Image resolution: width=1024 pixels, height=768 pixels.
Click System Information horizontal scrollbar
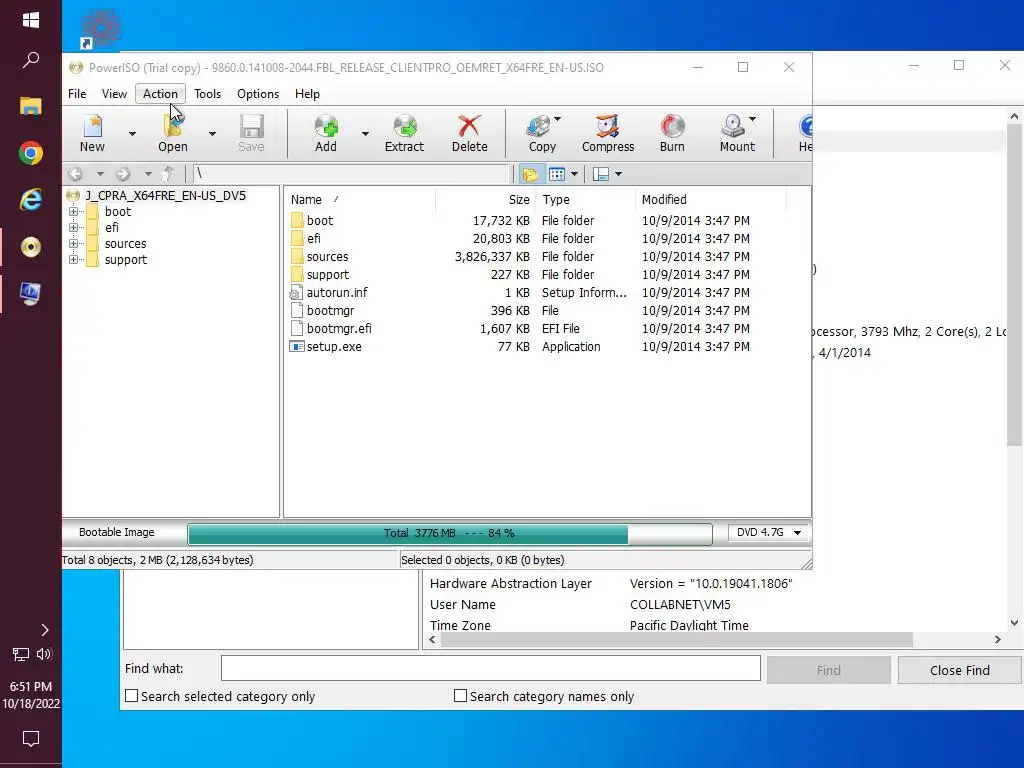(x=677, y=640)
